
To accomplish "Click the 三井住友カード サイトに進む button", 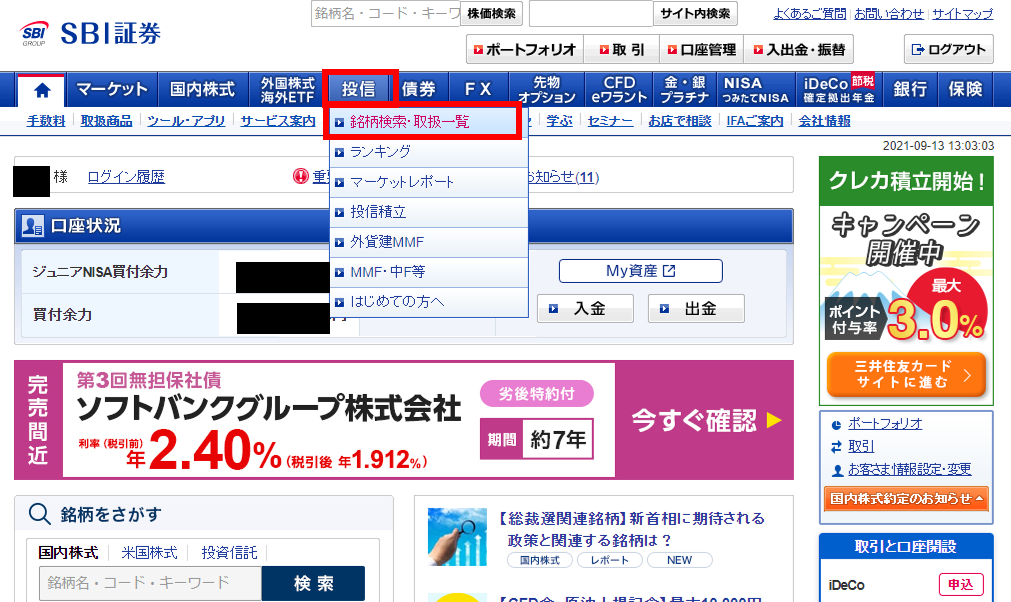I will 906,374.
